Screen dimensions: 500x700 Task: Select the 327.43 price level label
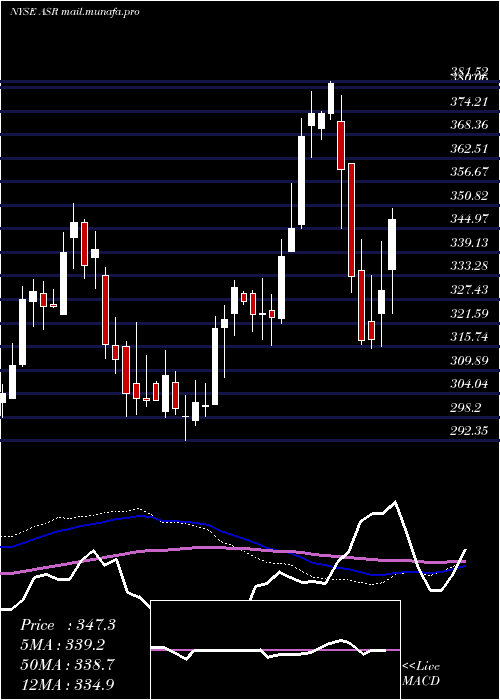pyautogui.click(x=468, y=290)
